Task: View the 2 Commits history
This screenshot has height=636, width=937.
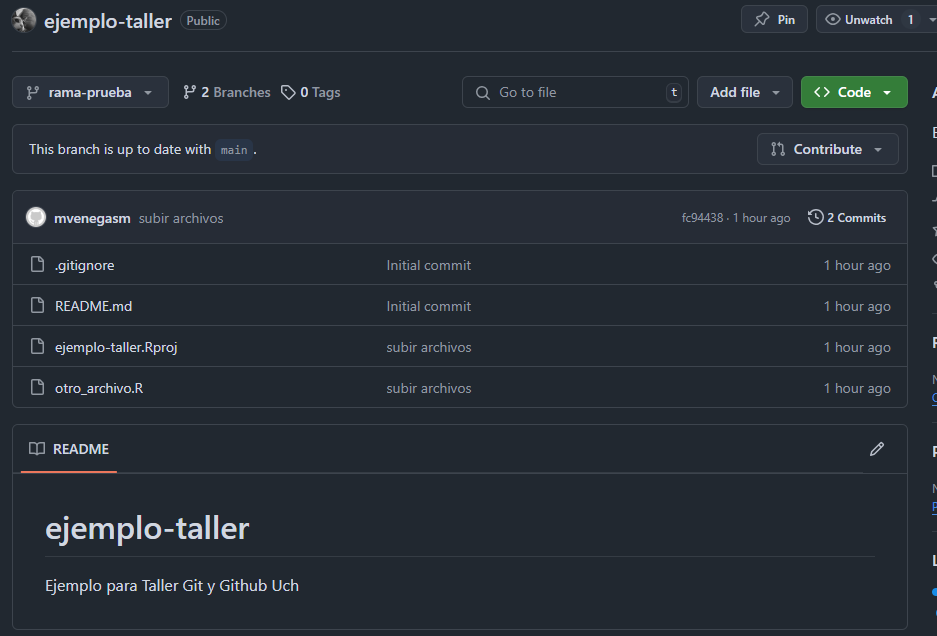Action: tap(847, 218)
